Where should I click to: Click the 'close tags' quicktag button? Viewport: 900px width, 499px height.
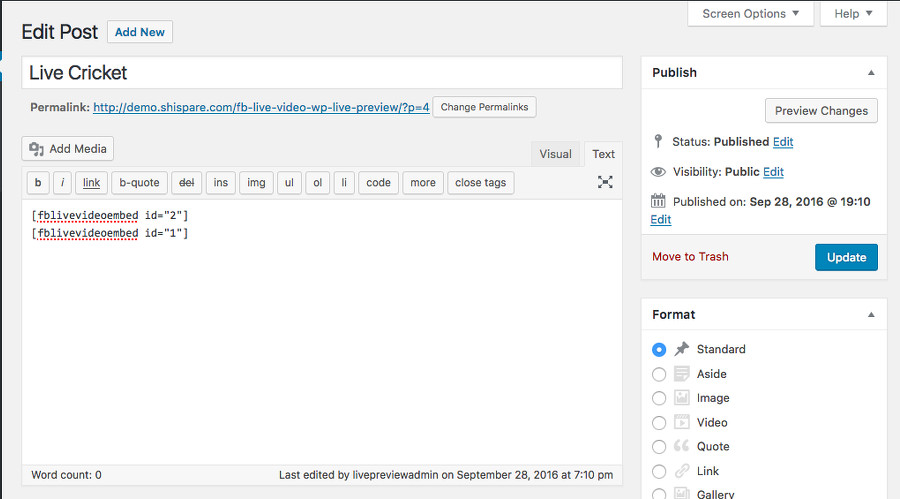(481, 182)
